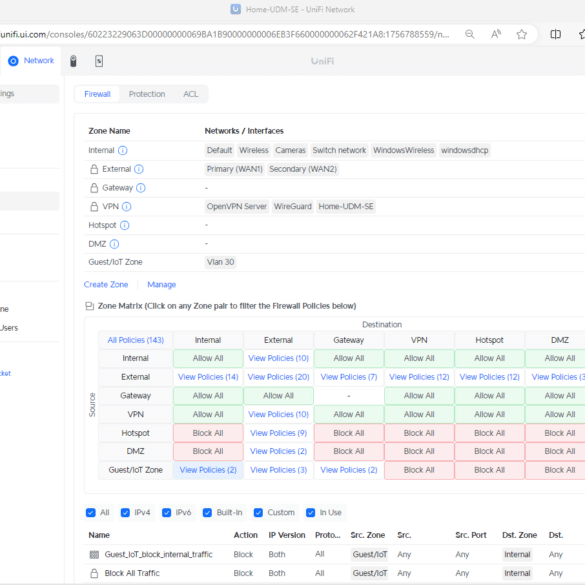
Task: Toggle the IPv6 filter checkbox
Action: point(166,513)
